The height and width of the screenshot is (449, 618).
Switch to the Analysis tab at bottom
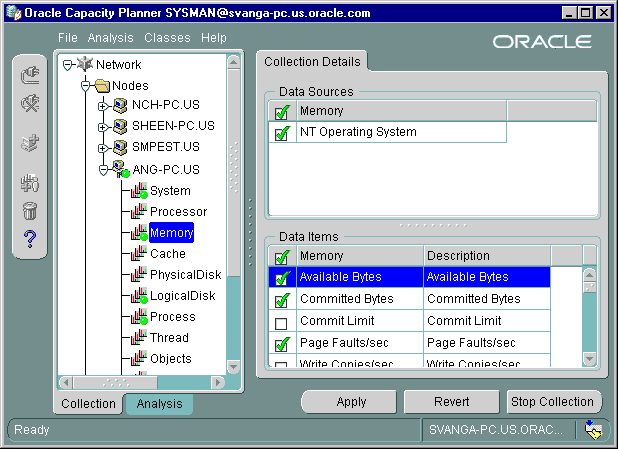(159, 404)
